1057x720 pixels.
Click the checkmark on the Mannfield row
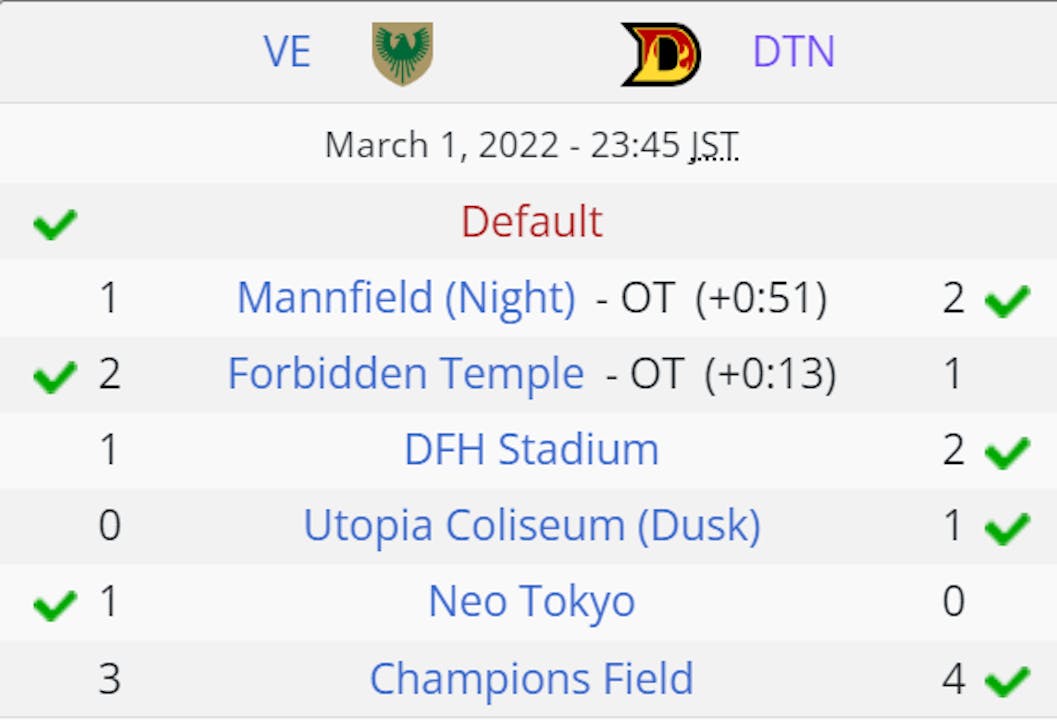point(1007,300)
